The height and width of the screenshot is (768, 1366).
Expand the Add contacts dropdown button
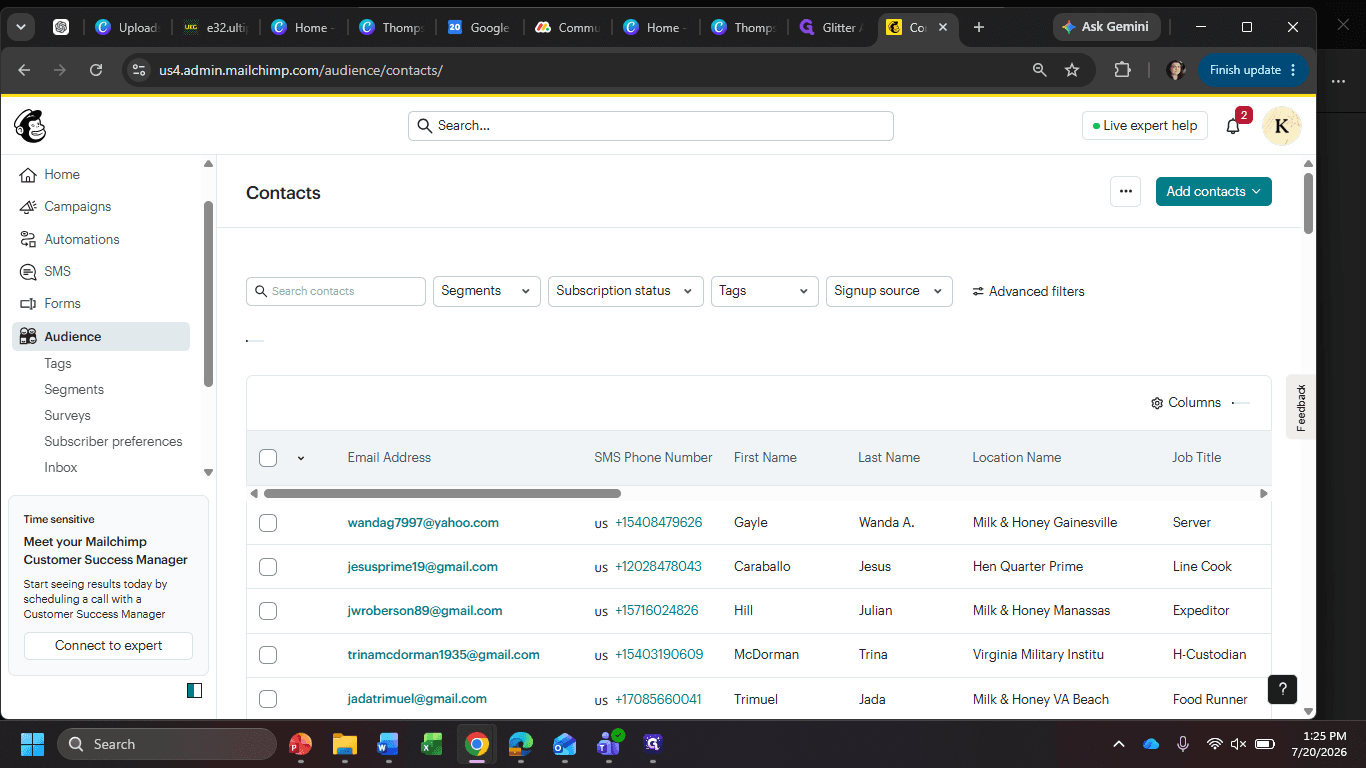1213,192
